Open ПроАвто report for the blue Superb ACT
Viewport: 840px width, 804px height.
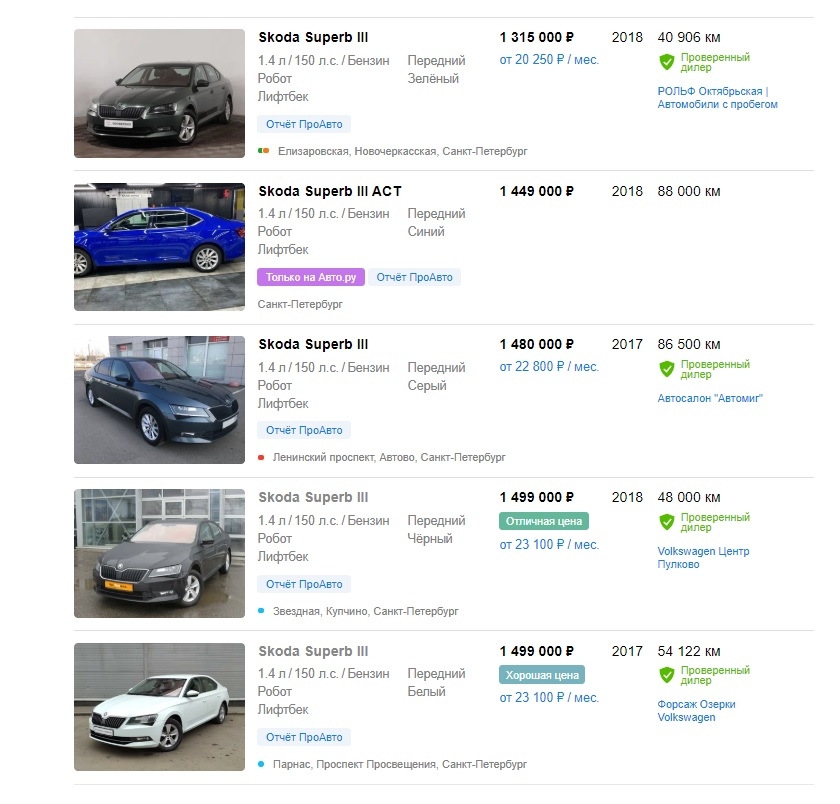[414, 277]
